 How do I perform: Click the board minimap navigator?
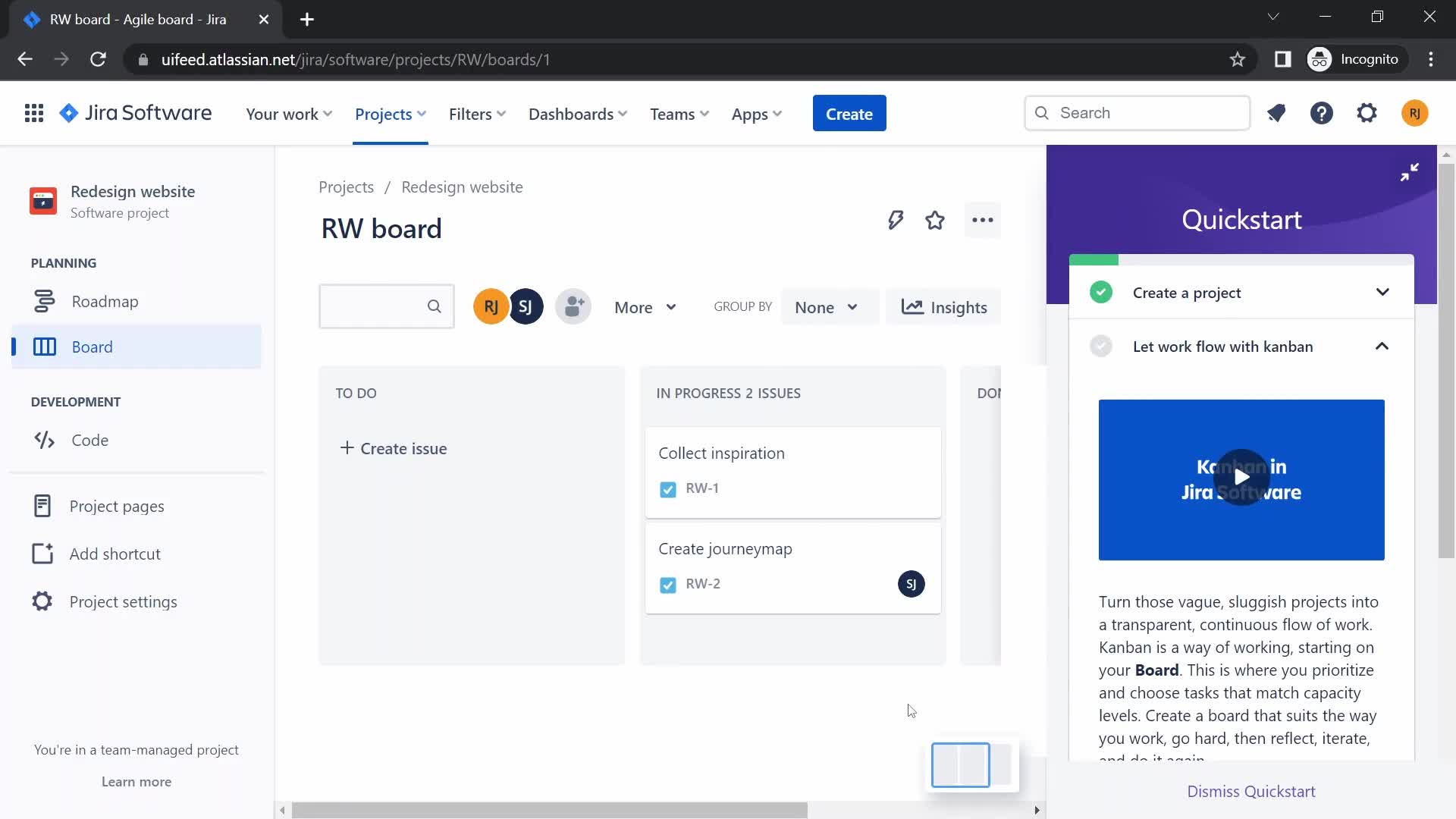[x=971, y=764]
